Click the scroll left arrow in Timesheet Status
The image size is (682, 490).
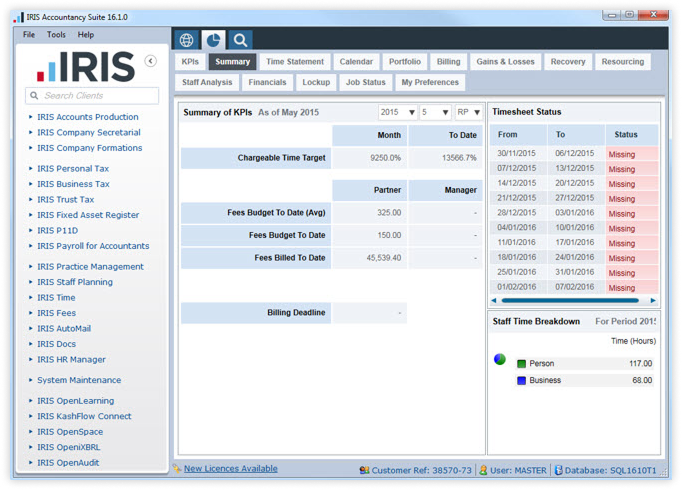[x=494, y=300]
